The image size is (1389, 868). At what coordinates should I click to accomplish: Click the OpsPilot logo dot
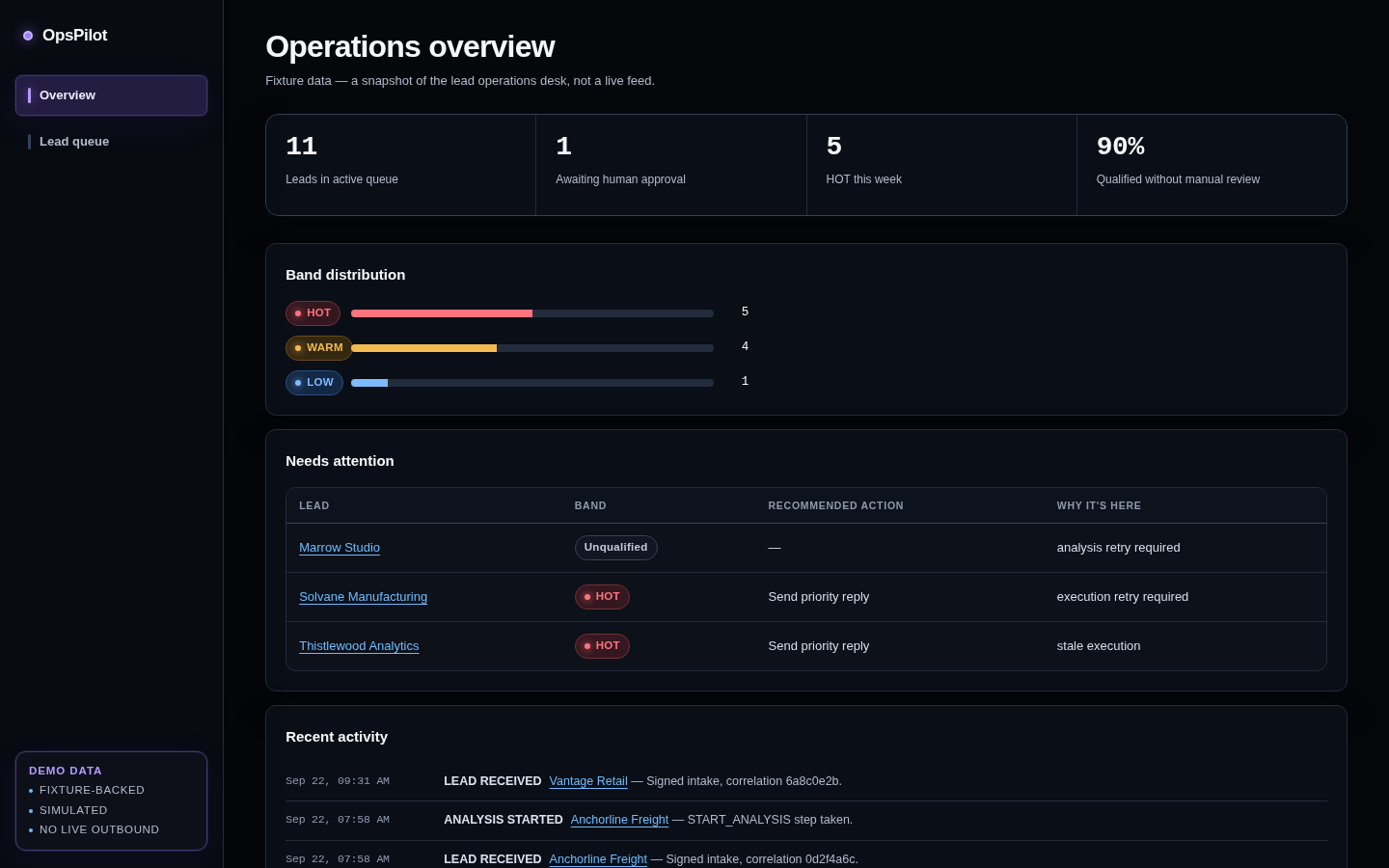(x=28, y=36)
